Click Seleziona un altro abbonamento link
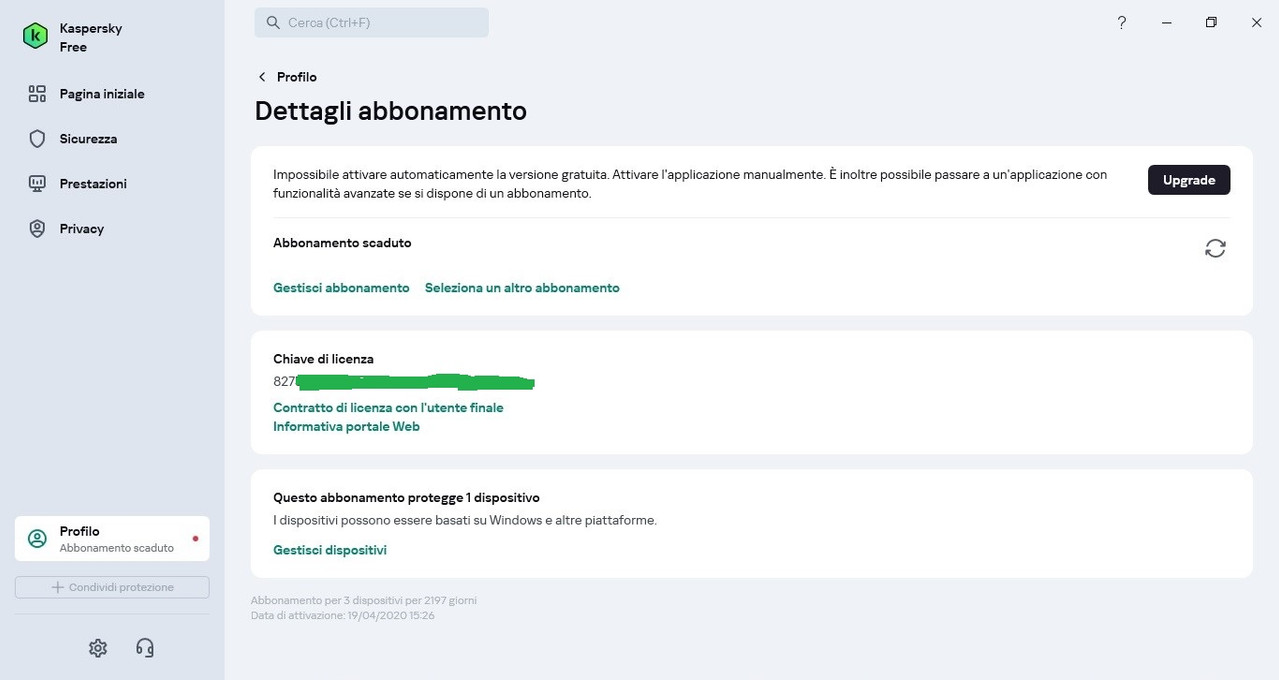This screenshot has width=1279, height=680. tap(522, 288)
